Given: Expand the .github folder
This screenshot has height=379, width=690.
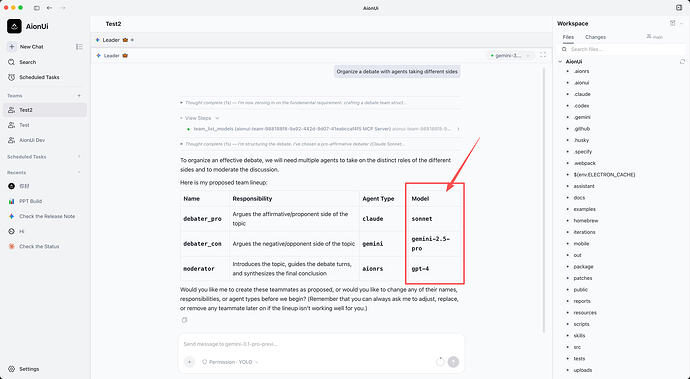Looking at the screenshot, I should 581,129.
